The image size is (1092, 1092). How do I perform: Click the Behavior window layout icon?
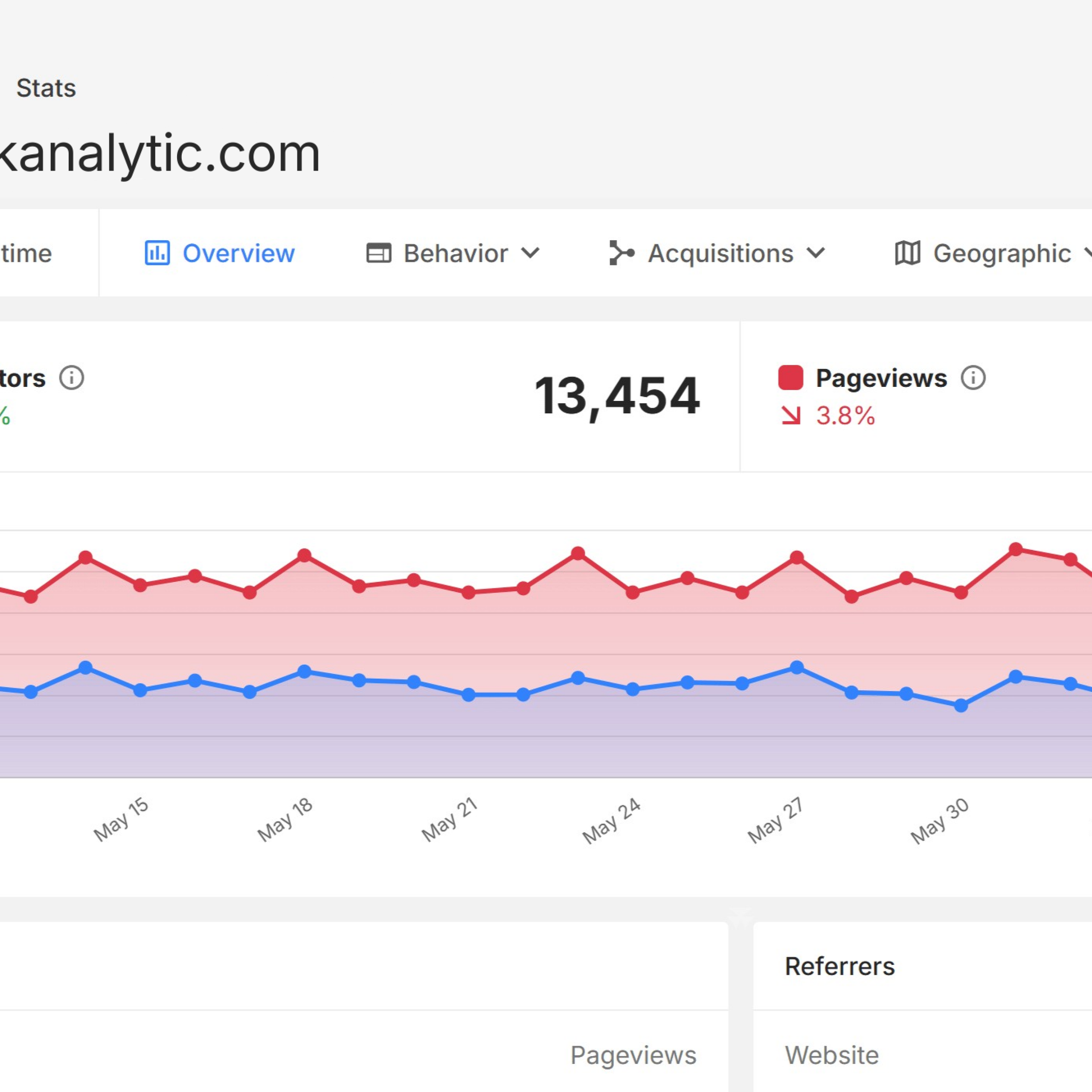[379, 253]
